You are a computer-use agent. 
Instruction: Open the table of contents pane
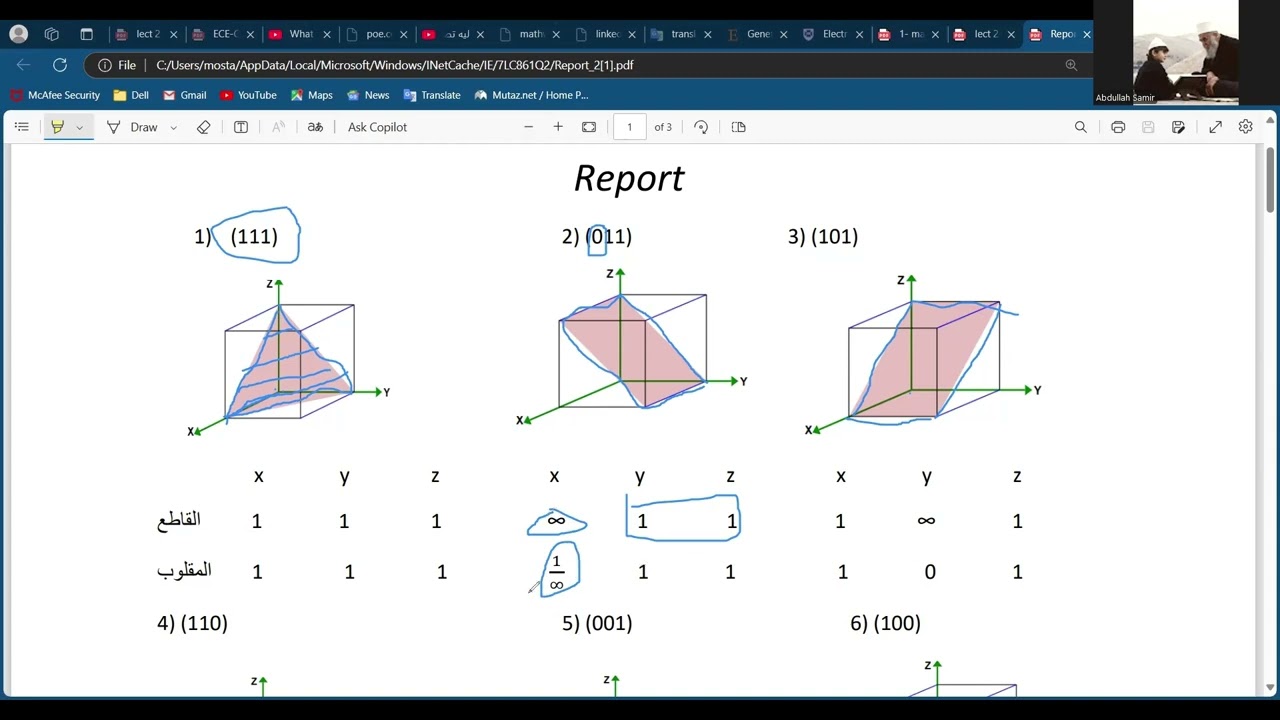pyautogui.click(x=21, y=127)
